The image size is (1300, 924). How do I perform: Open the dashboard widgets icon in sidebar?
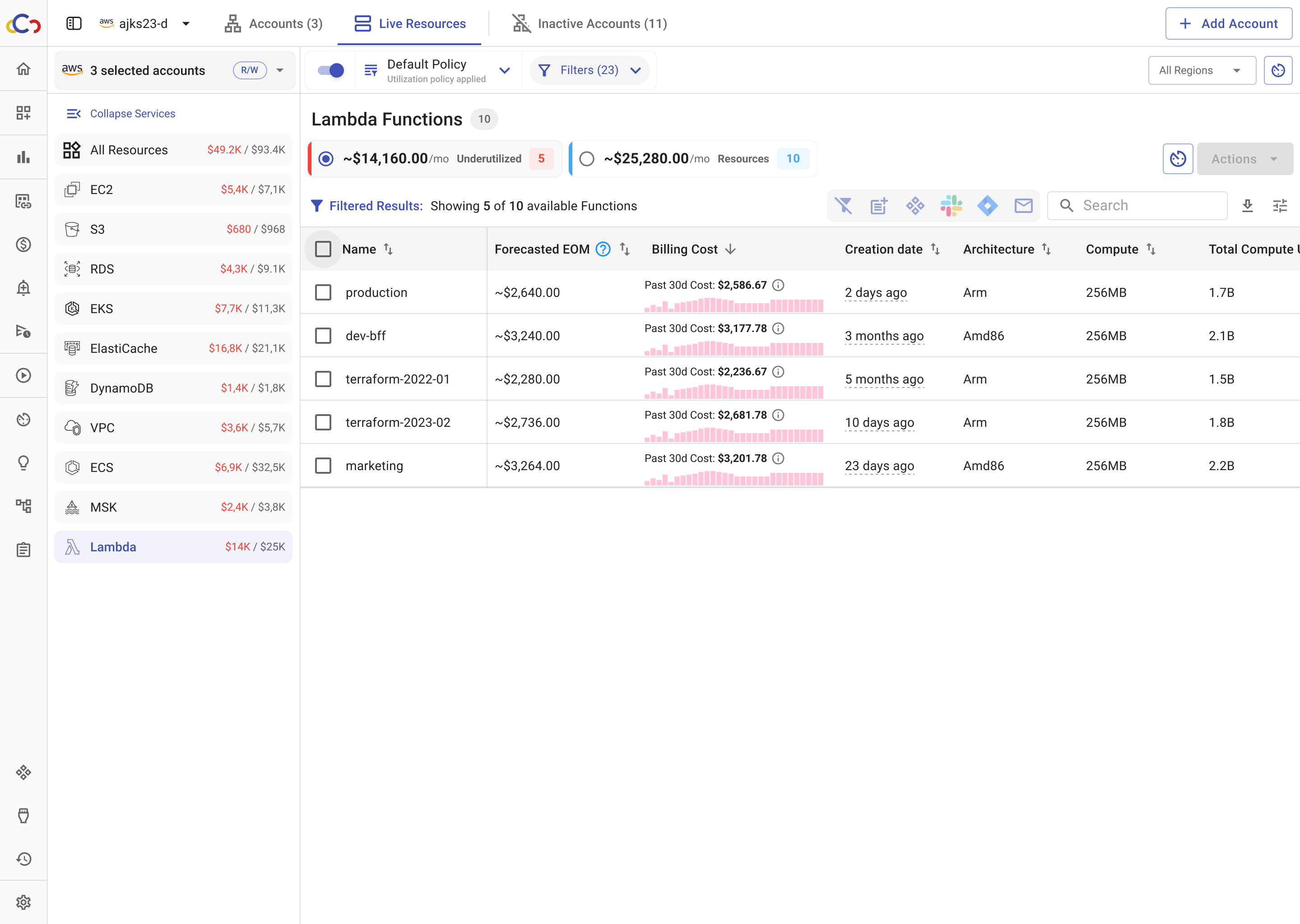23,113
